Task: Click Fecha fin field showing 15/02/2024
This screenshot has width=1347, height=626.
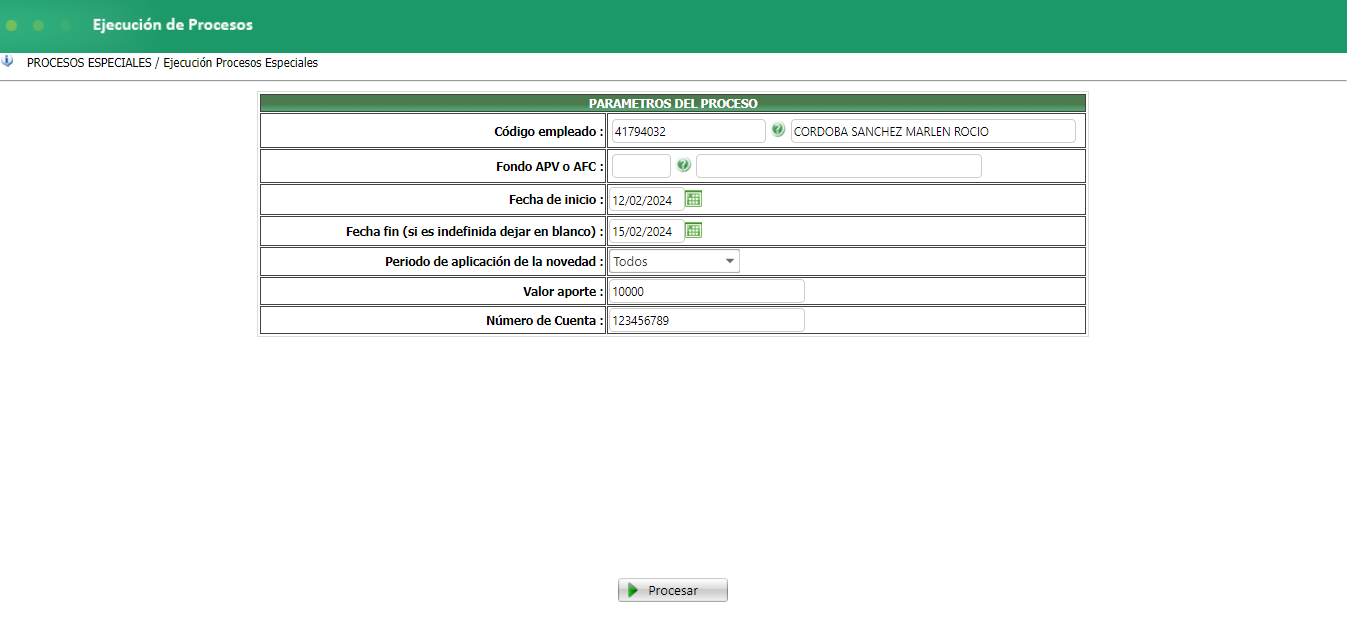Action: click(647, 231)
